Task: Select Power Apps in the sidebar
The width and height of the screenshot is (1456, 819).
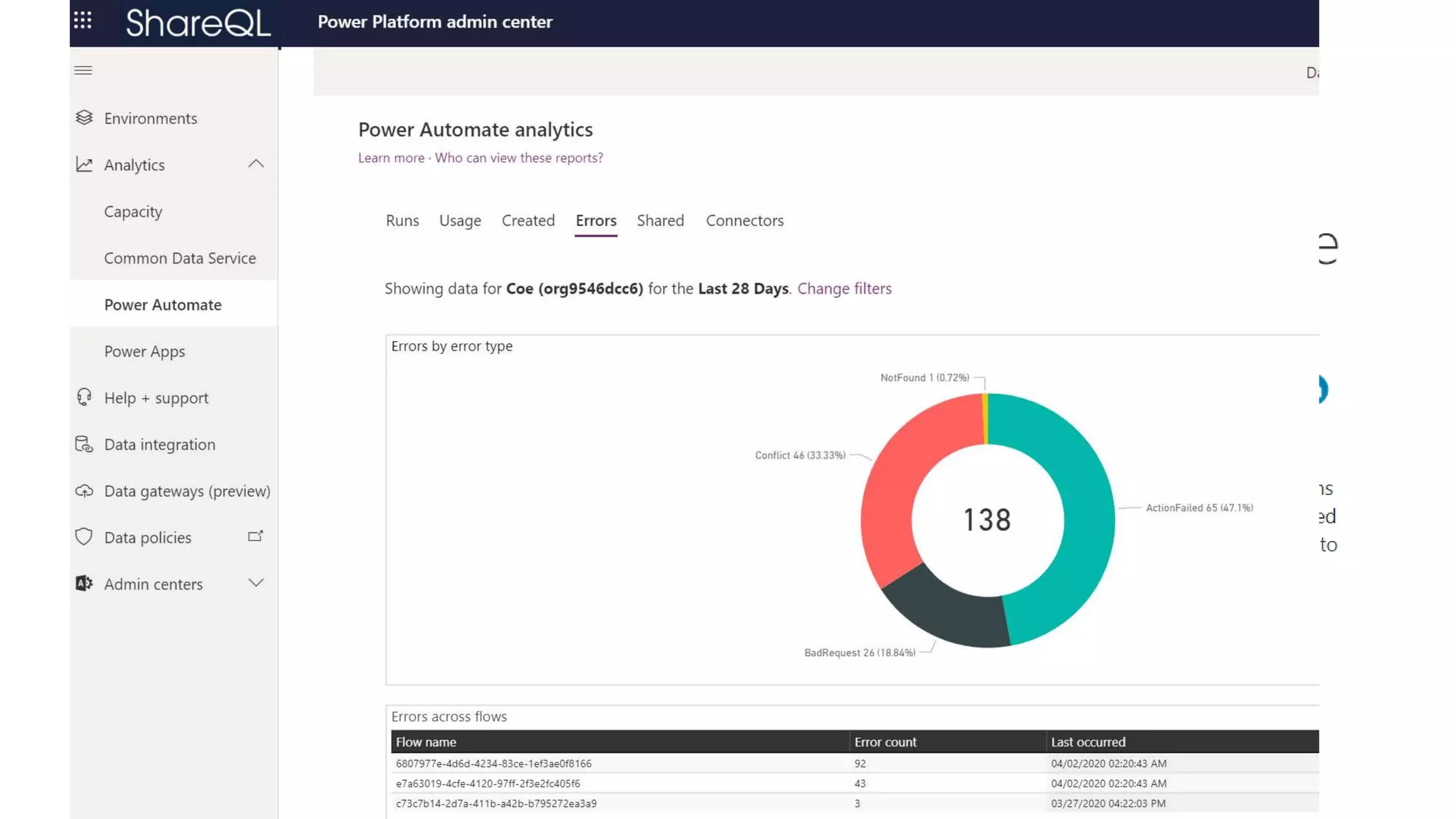Action: pos(144,351)
